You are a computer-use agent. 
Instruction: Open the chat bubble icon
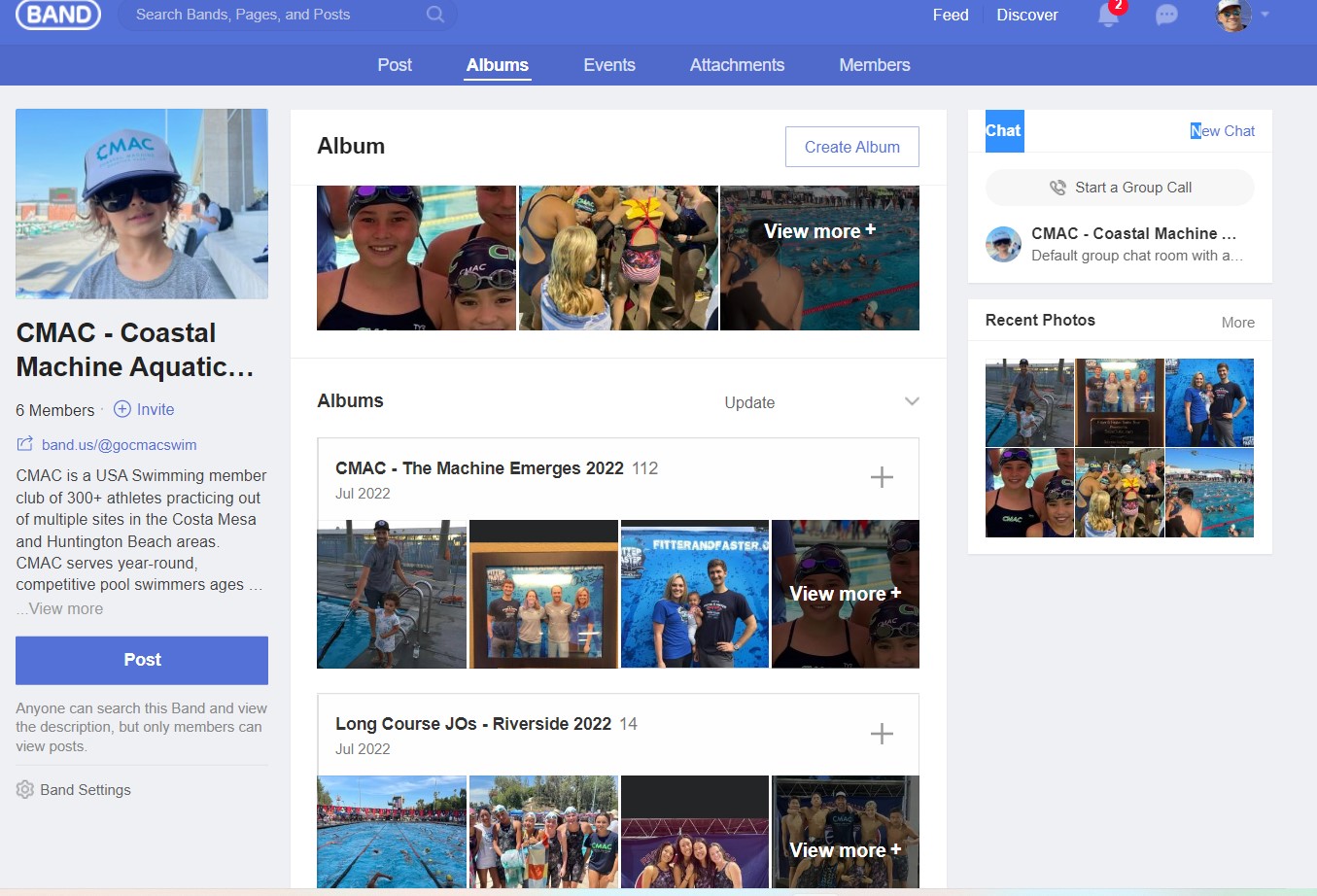point(1166,16)
